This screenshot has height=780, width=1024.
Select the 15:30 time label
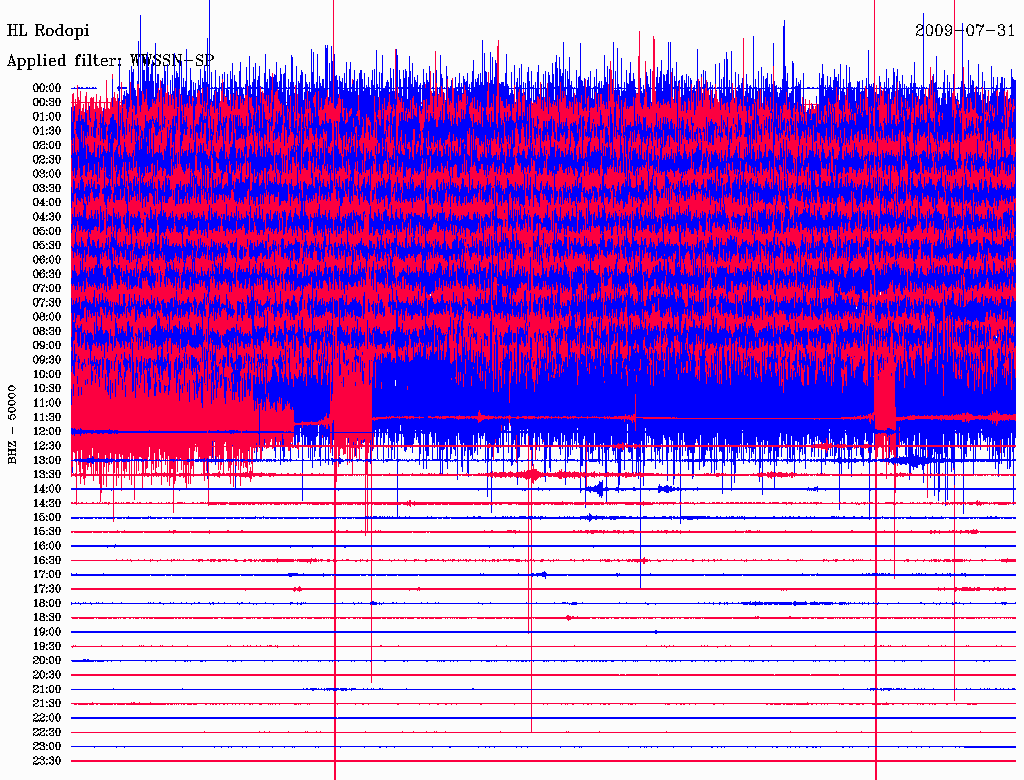[47, 532]
